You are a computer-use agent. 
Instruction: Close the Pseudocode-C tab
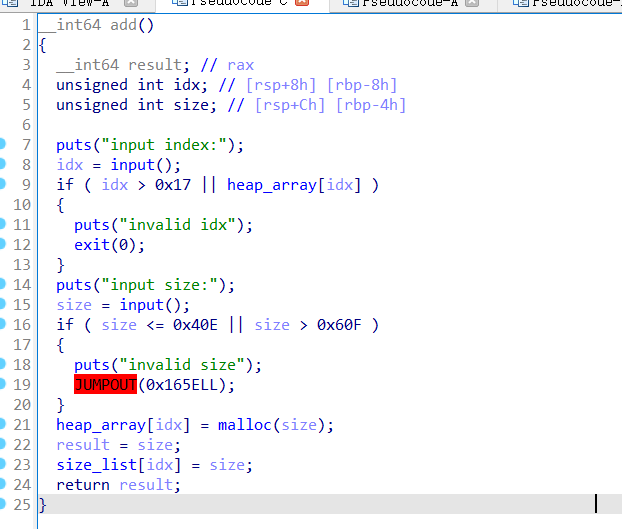(x=302, y=4)
